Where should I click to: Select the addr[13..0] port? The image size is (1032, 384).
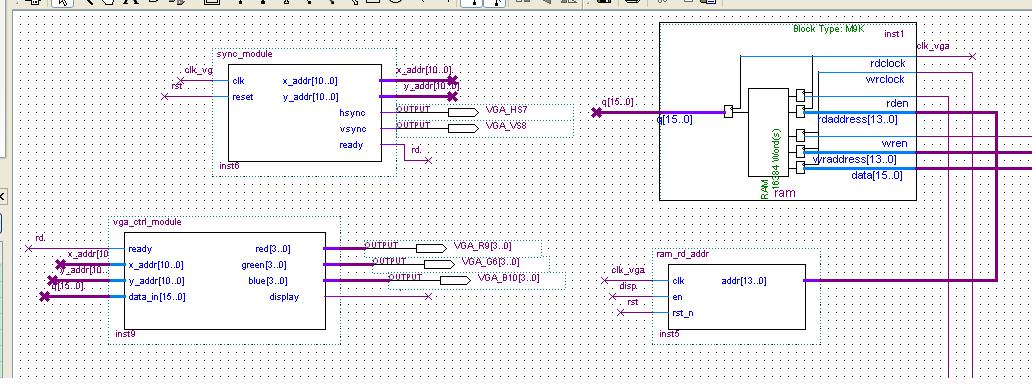coord(744,281)
